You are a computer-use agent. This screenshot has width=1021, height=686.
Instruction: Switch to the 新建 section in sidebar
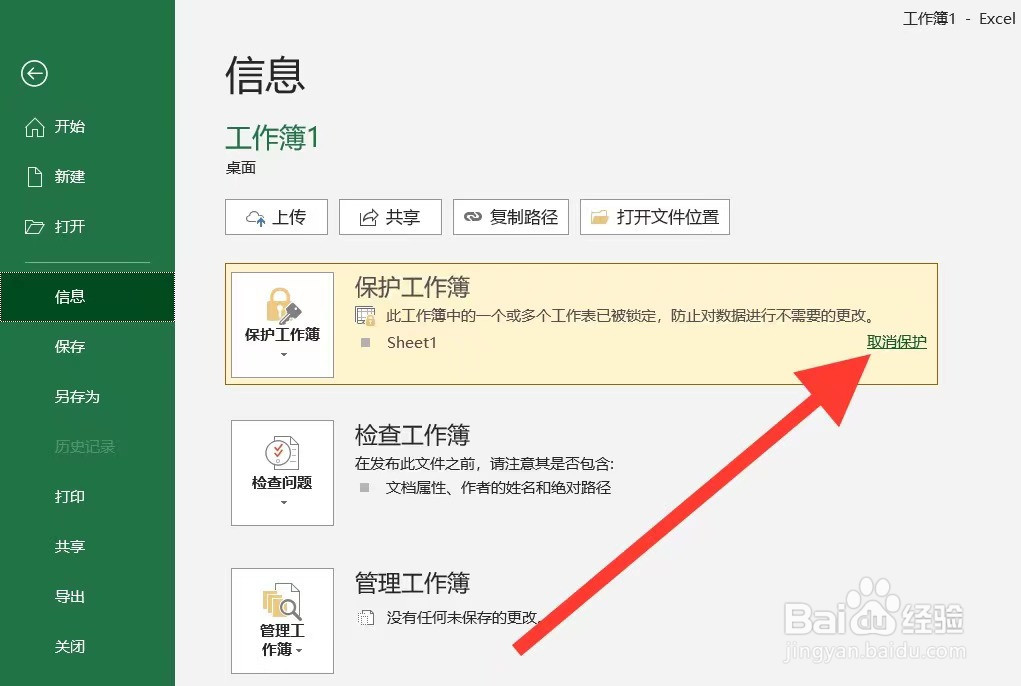[69, 177]
